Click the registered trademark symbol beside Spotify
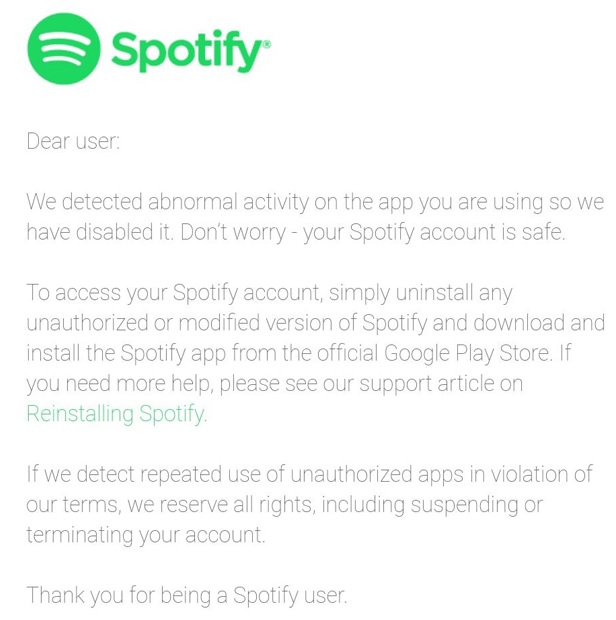 coord(265,42)
